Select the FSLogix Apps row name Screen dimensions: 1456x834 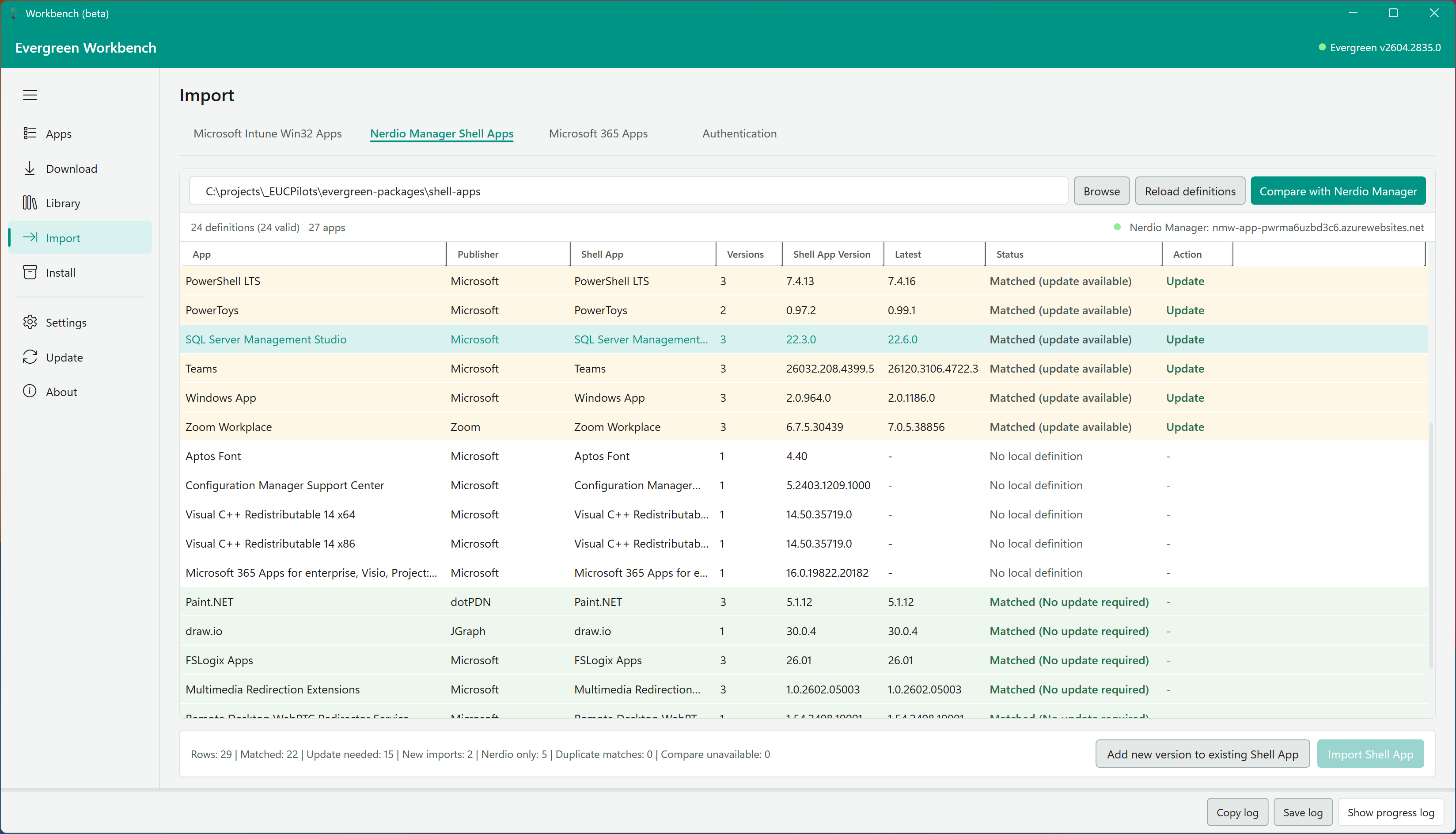(x=219, y=660)
